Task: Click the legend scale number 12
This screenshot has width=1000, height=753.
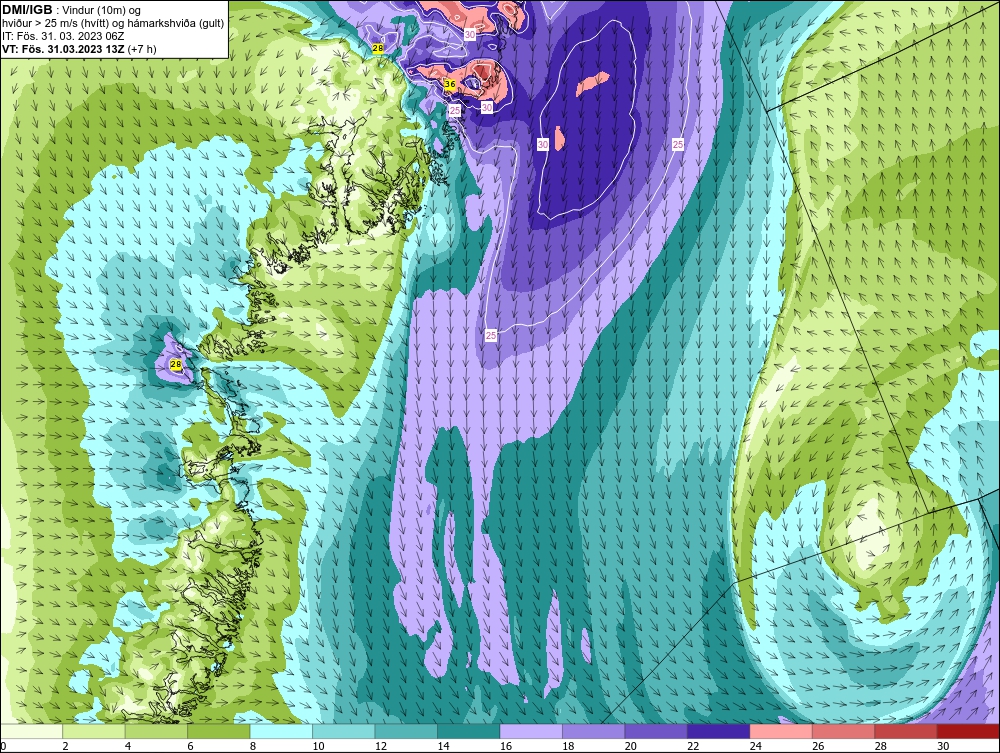Action: [x=381, y=746]
